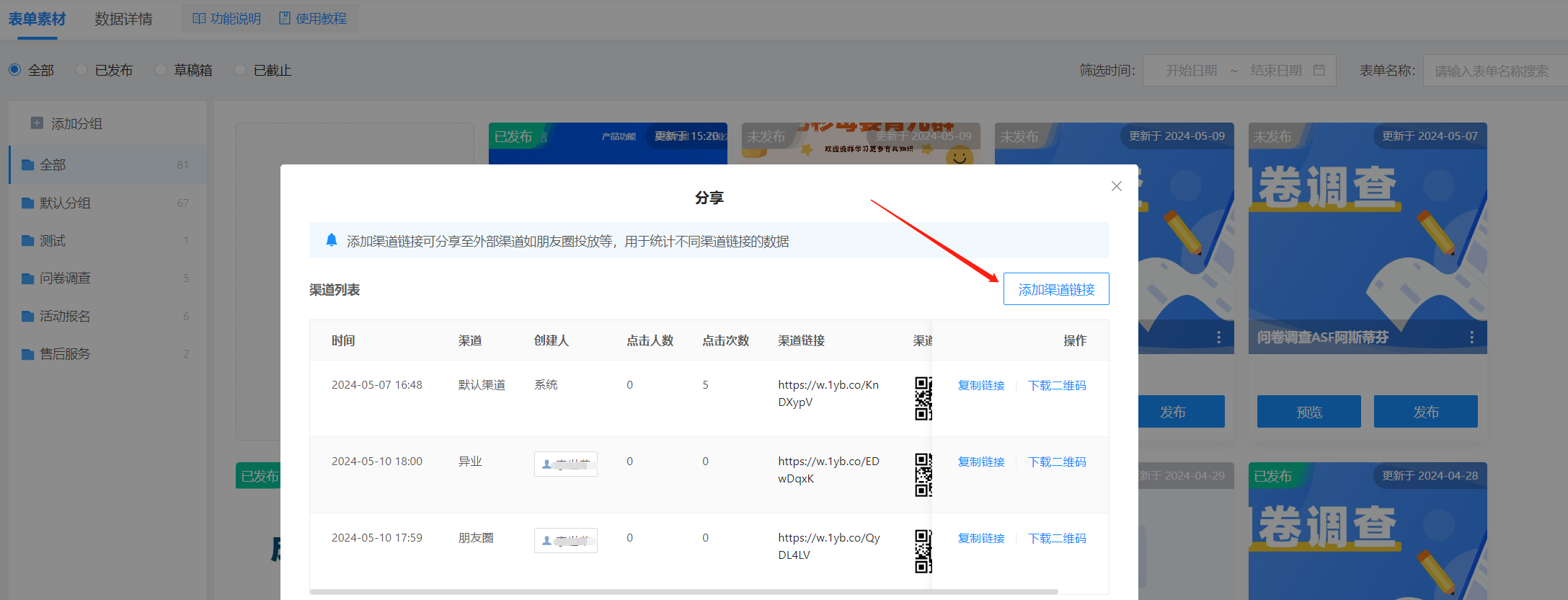1568x600 pixels.
Task: Select the 活动报名 group
Action: pos(107,316)
